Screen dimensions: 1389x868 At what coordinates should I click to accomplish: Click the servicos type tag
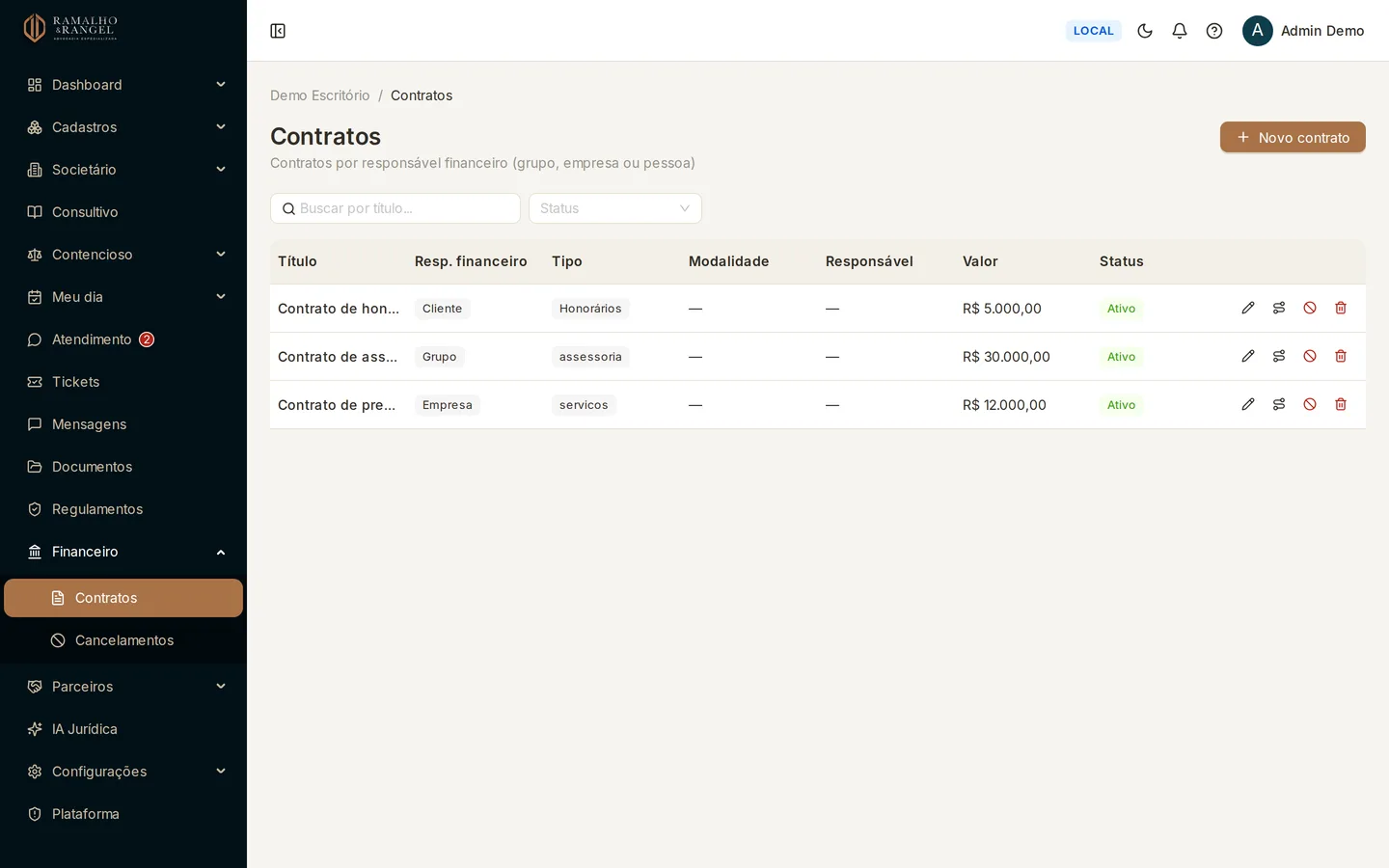(x=584, y=405)
